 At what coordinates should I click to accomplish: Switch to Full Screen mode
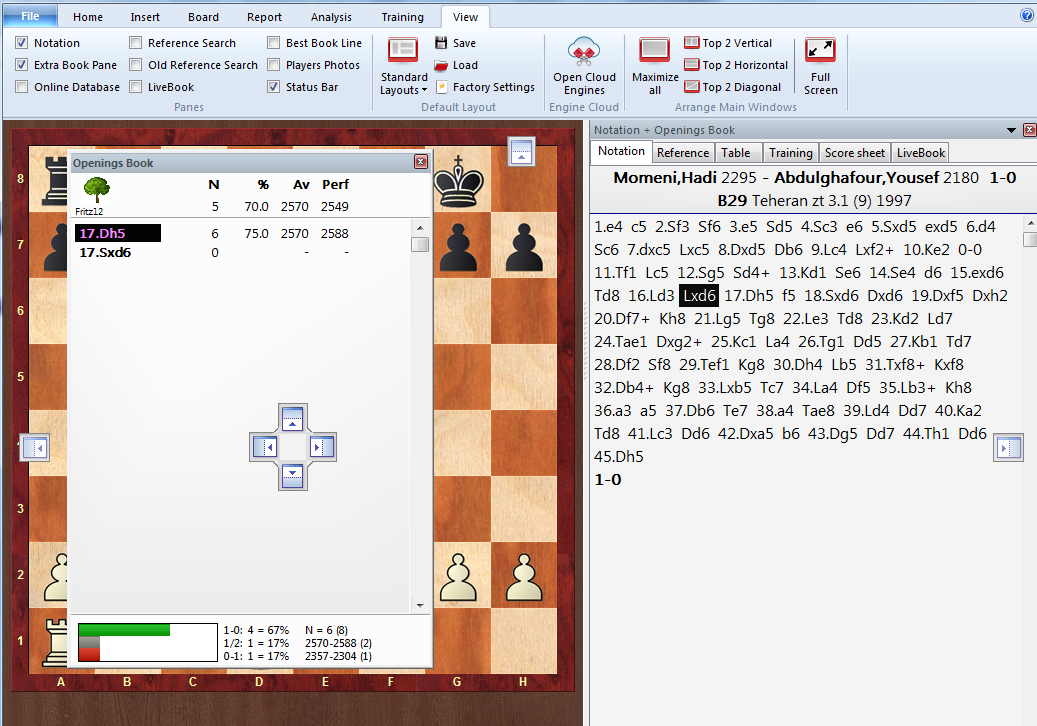(x=820, y=51)
